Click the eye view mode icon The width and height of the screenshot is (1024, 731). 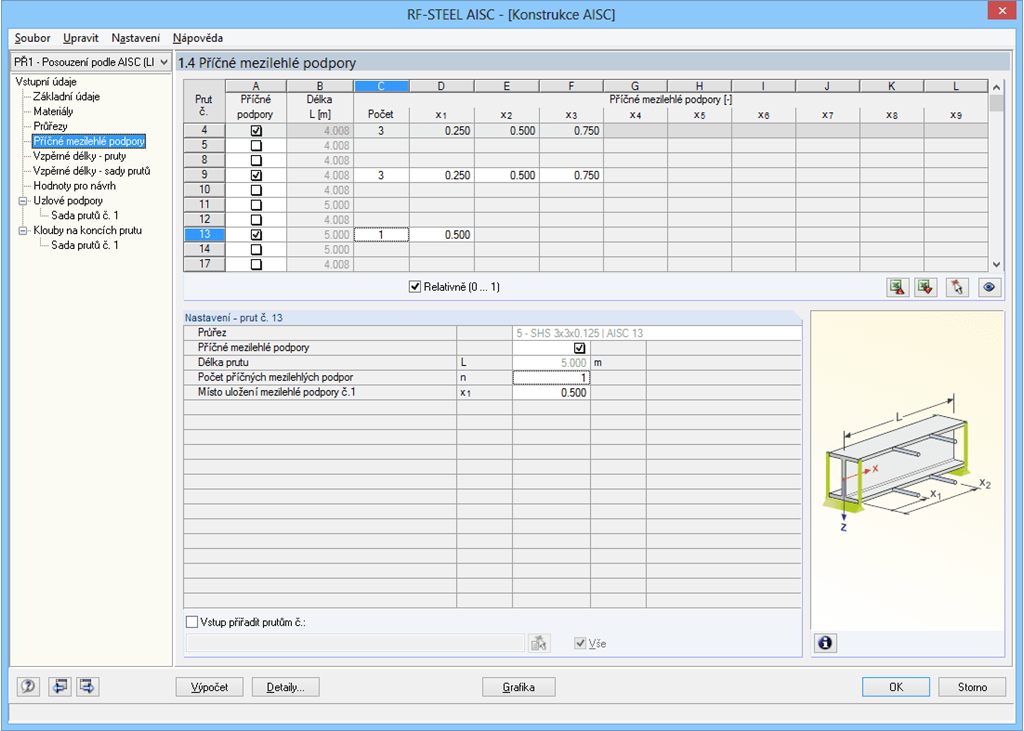989,287
